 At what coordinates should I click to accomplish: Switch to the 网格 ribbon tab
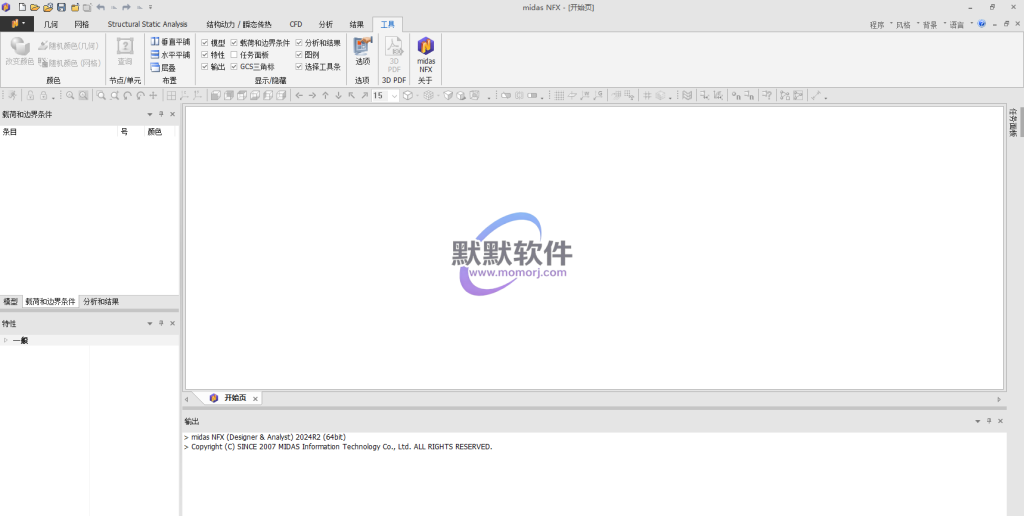click(x=82, y=23)
